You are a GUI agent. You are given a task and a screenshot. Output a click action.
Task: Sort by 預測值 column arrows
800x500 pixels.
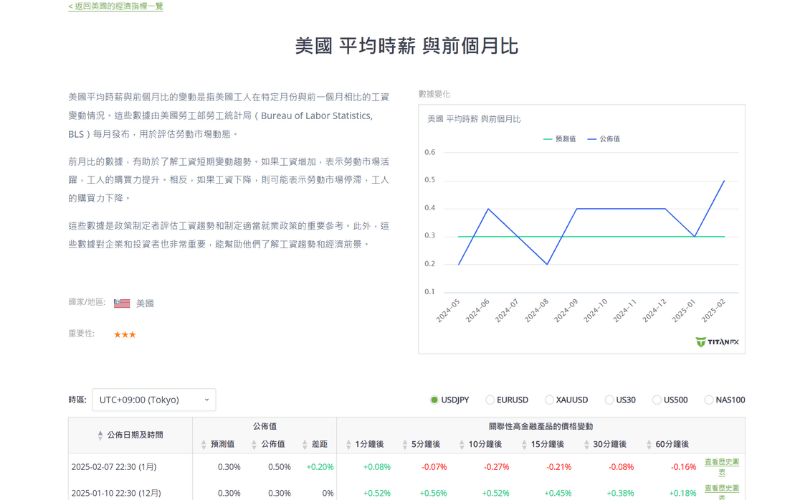coord(204,444)
